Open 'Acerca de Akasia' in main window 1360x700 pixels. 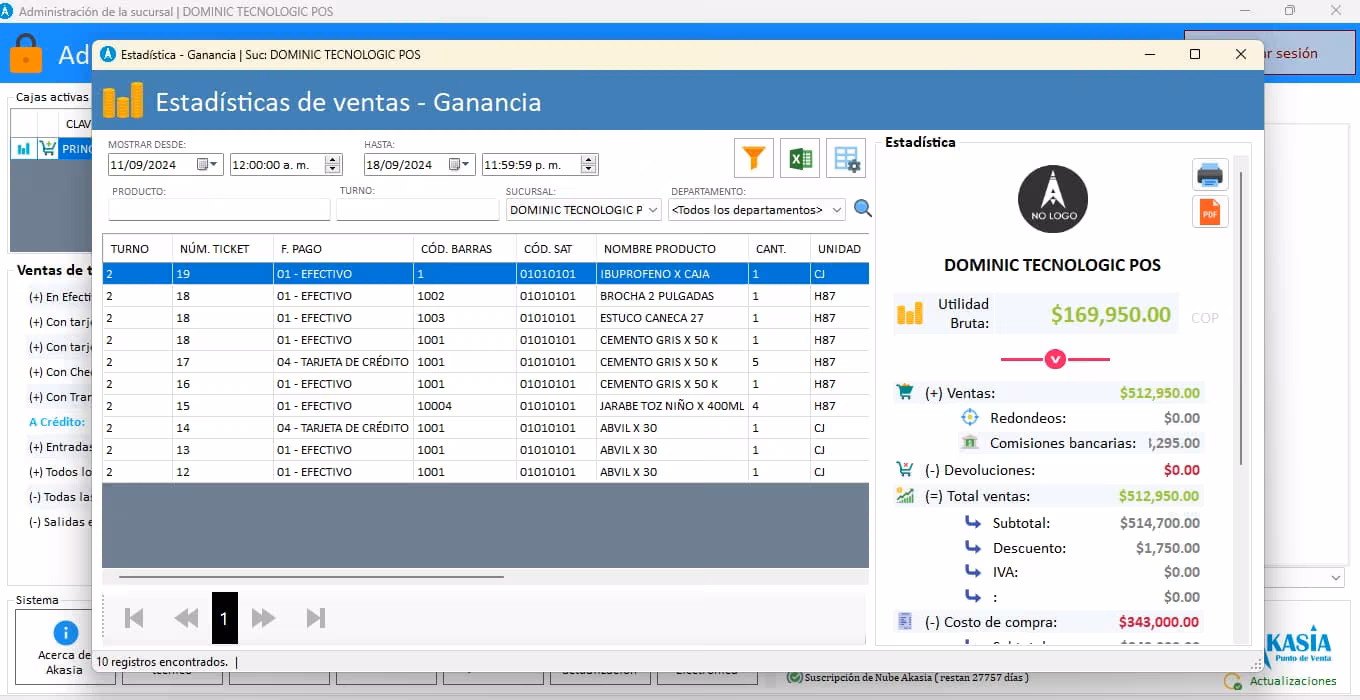[64, 648]
